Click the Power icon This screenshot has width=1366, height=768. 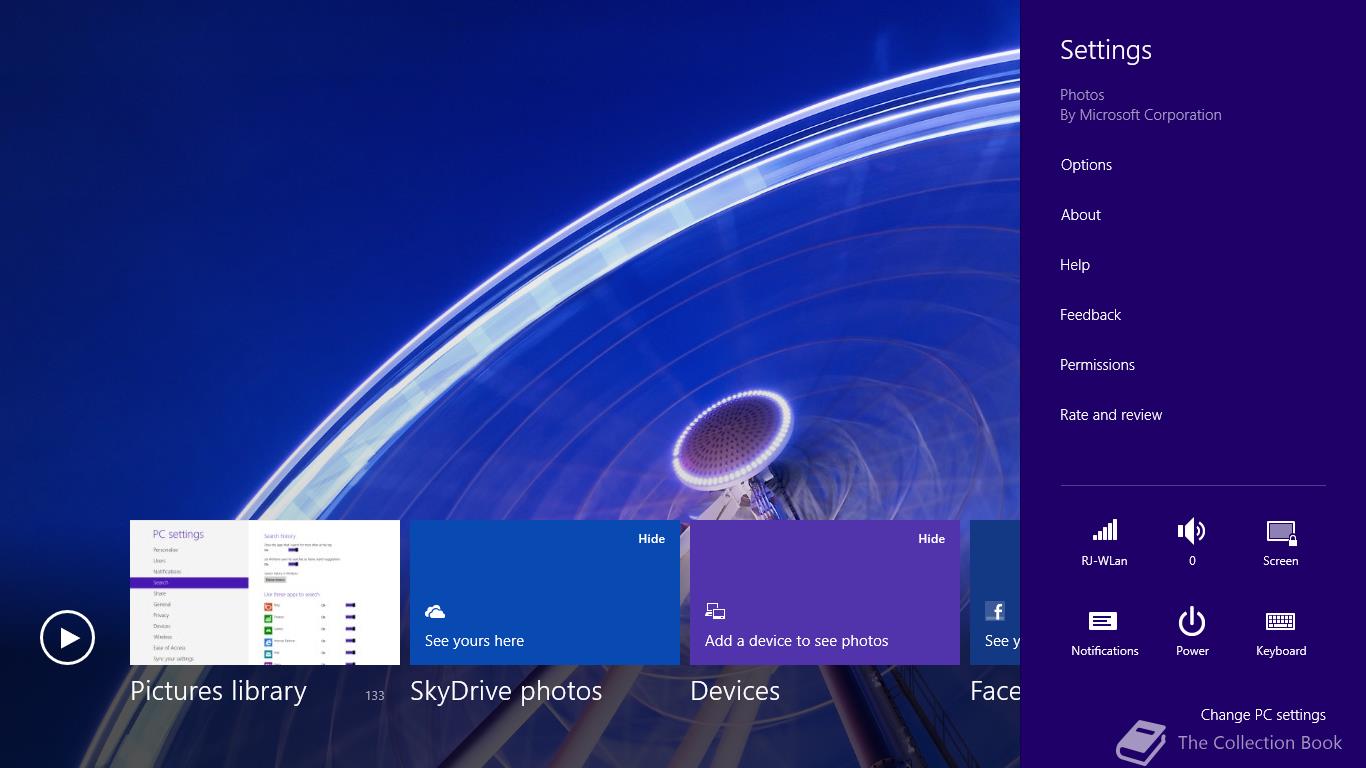click(x=1192, y=621)
